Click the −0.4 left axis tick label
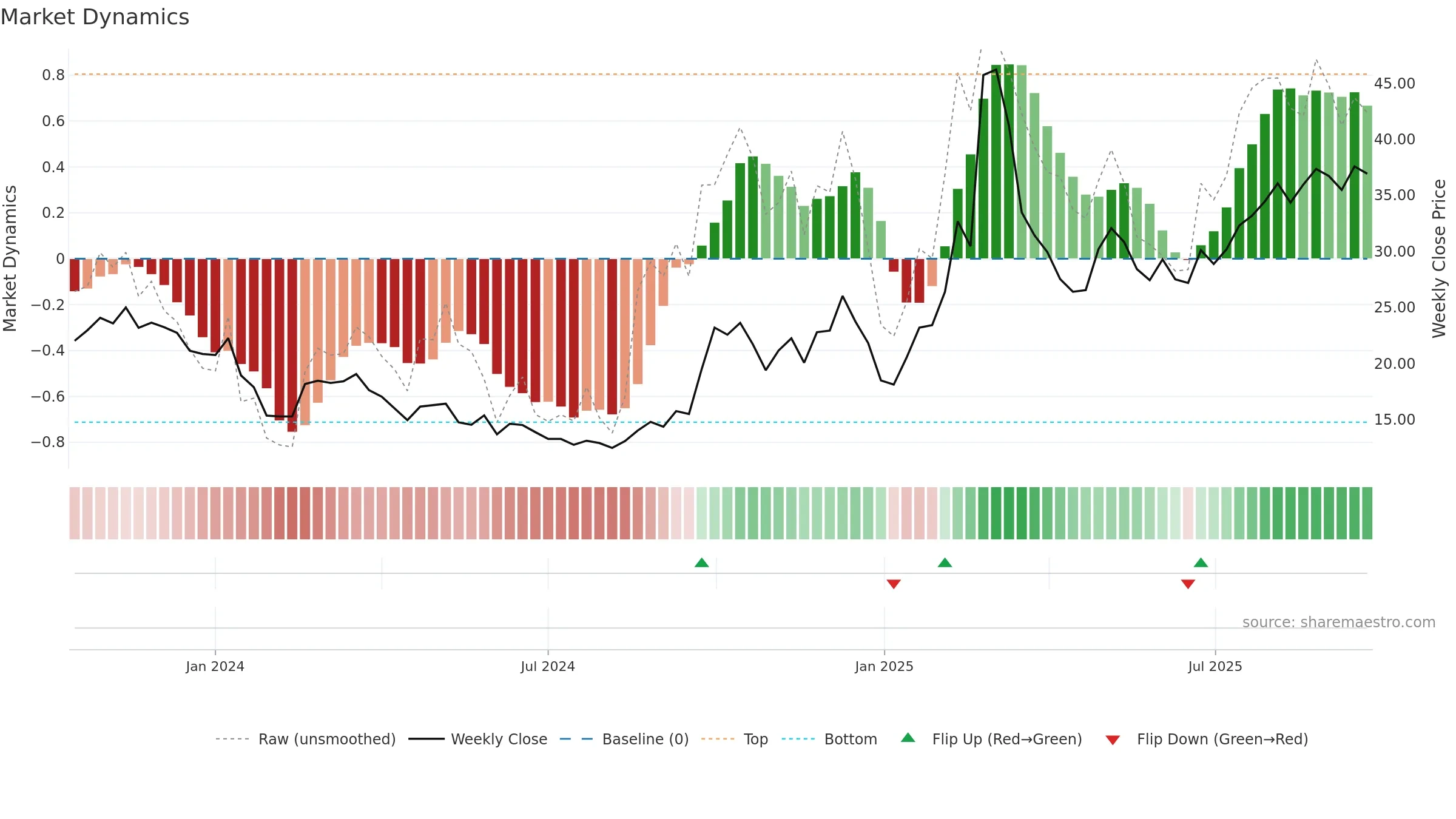 coord(48,351)
